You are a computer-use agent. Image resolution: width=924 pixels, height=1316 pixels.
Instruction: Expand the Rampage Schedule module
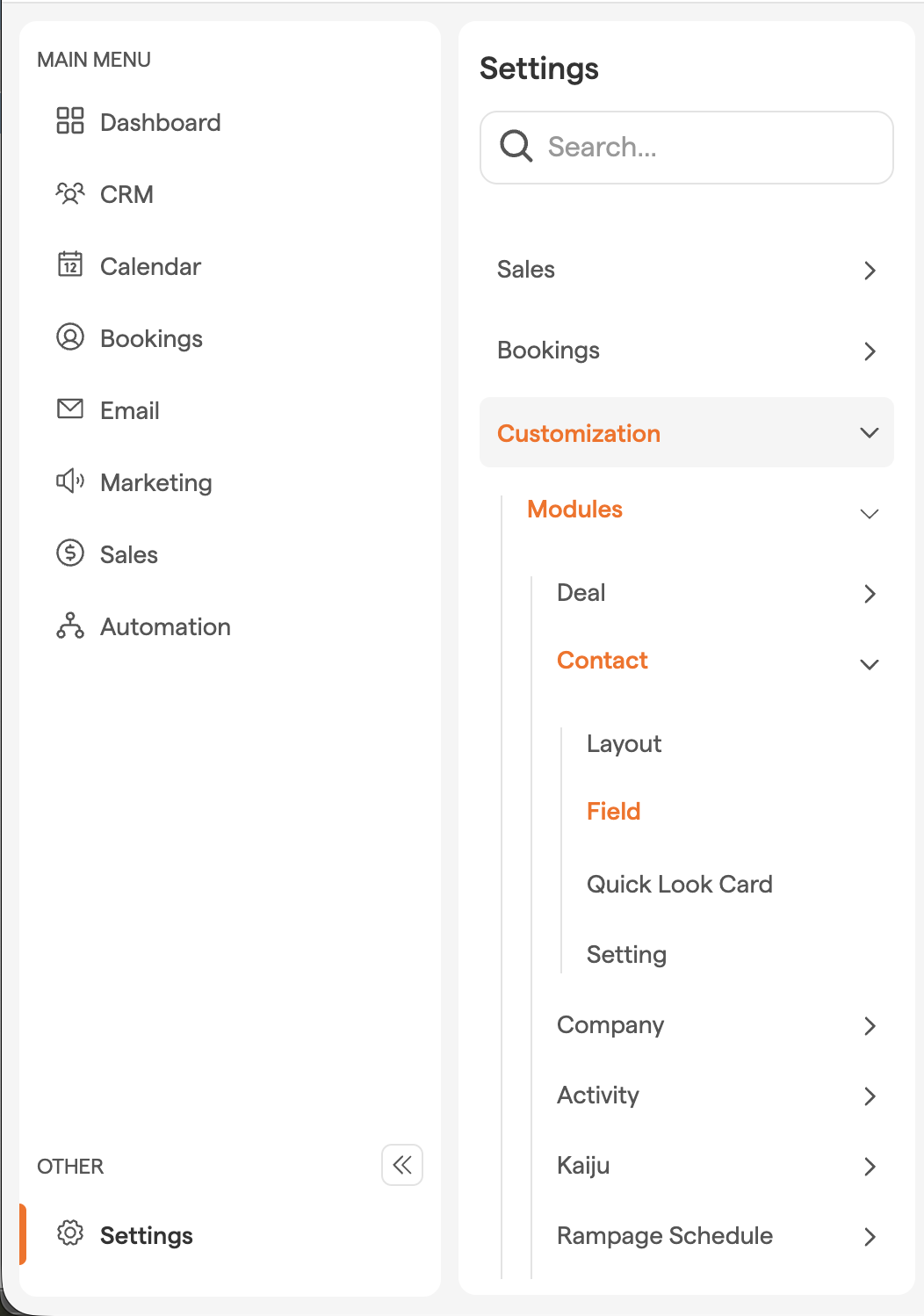(870, 1237)
